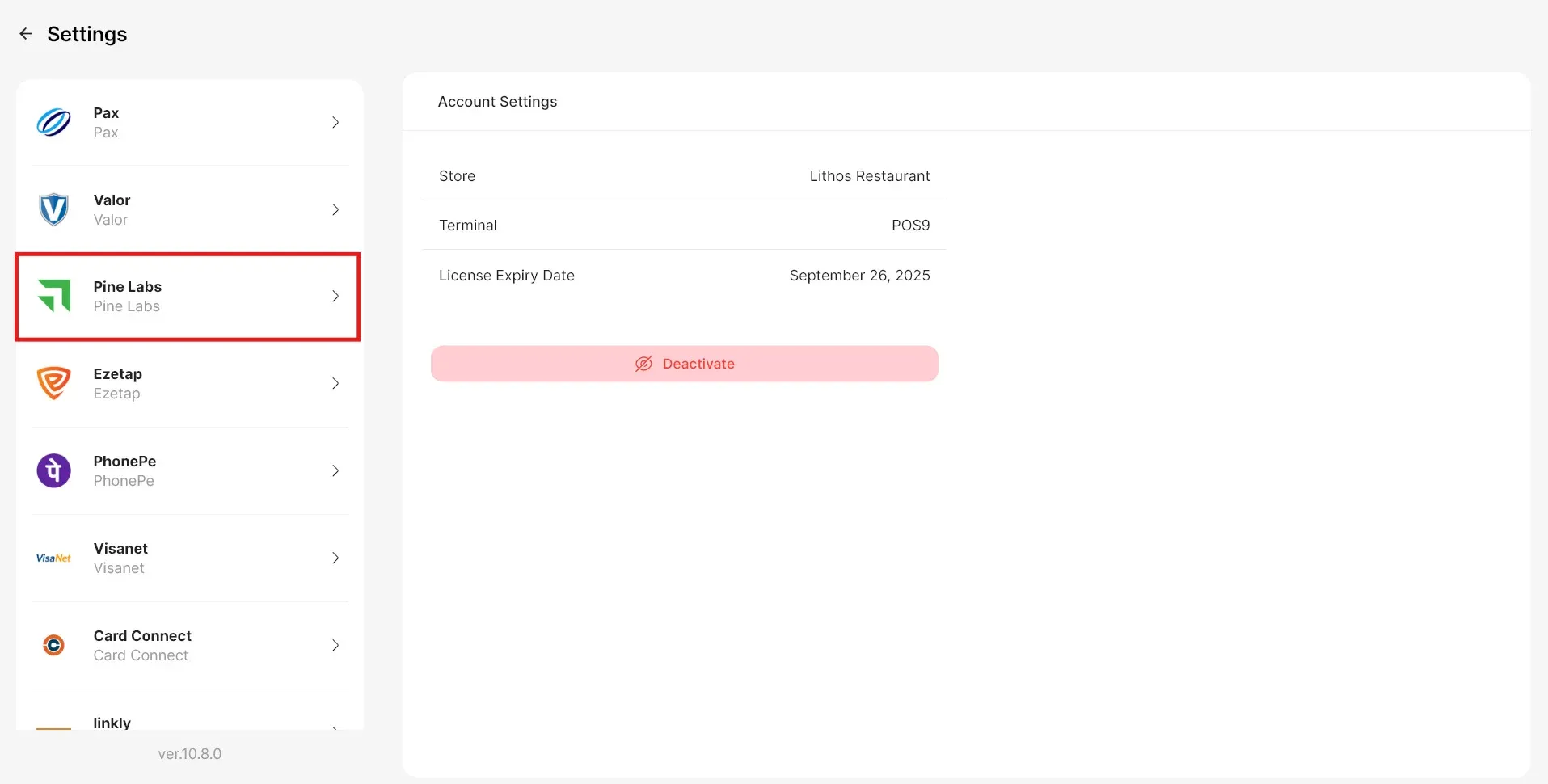Image resolution: width=1548 pixels, height=784 pixels.
Task: Click the green Pine Labs logo
Action: [x=54, y=296]
